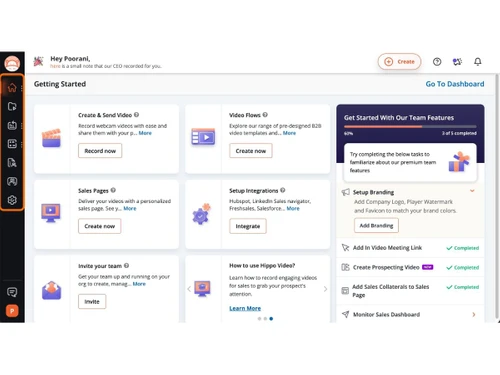This screenshot has height=375, width=500.
Task: Open Create Prospecting Video task
Action: click(x=410, y=267)
